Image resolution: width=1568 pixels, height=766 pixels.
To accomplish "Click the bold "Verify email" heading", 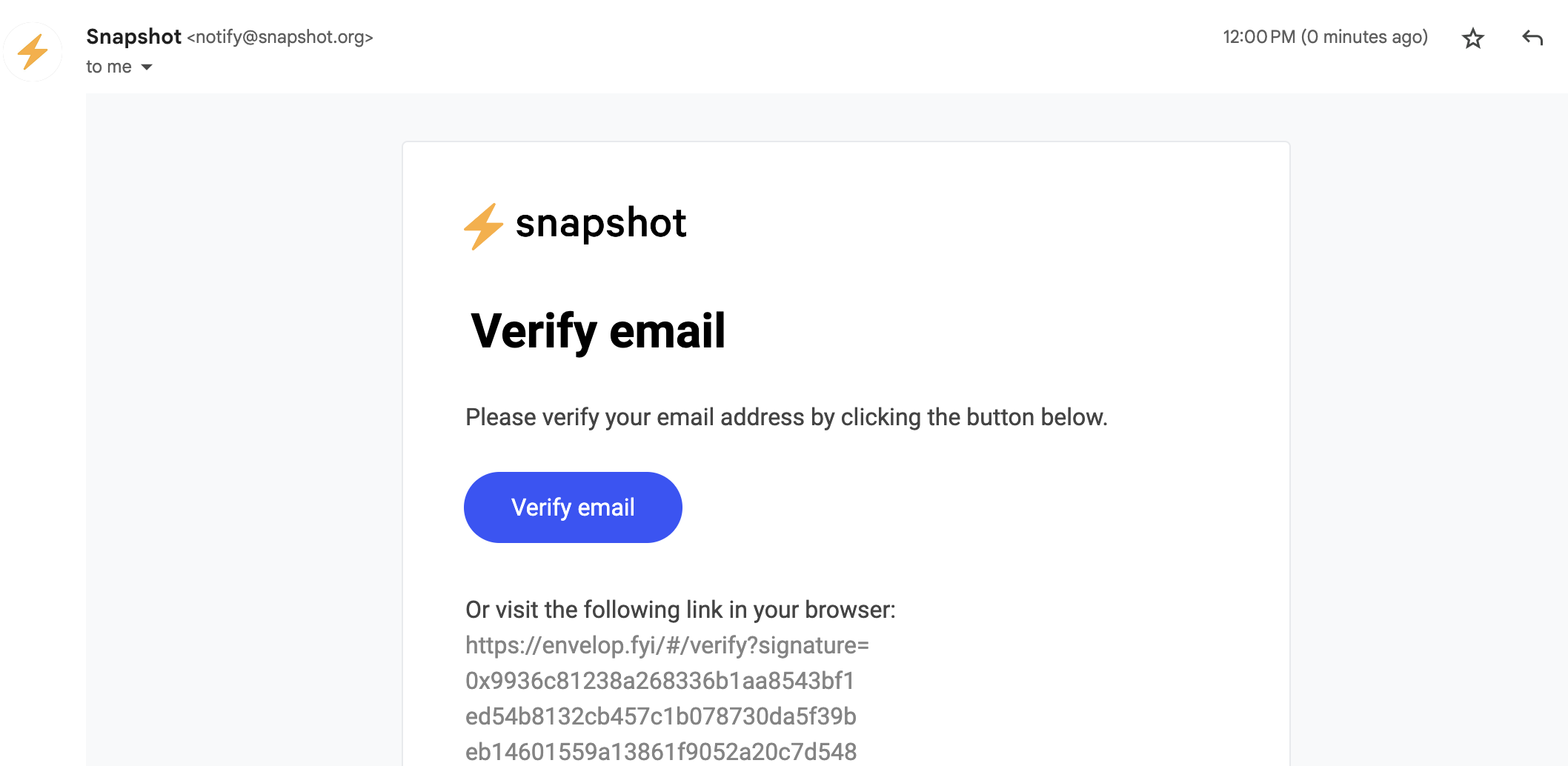I will coord(598,330).
